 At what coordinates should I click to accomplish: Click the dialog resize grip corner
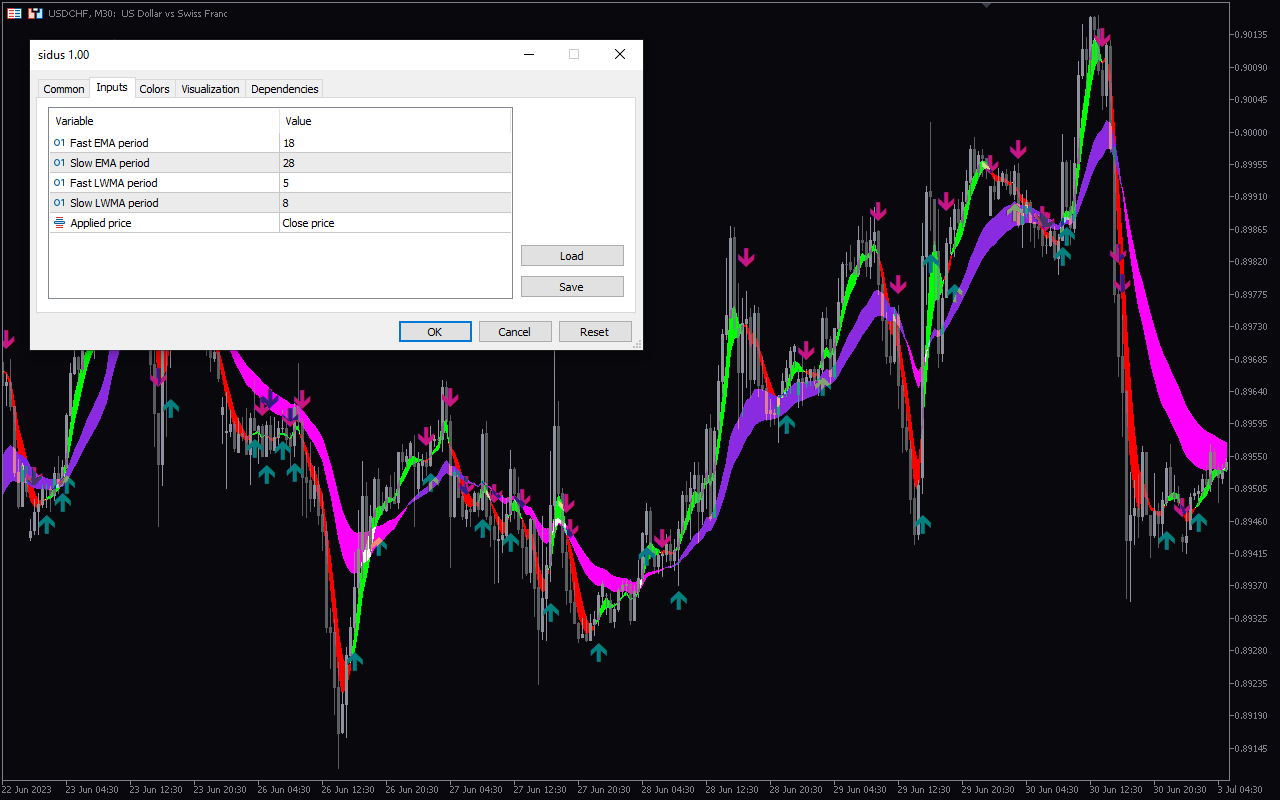pyautogui.click(x=637, y=344)
